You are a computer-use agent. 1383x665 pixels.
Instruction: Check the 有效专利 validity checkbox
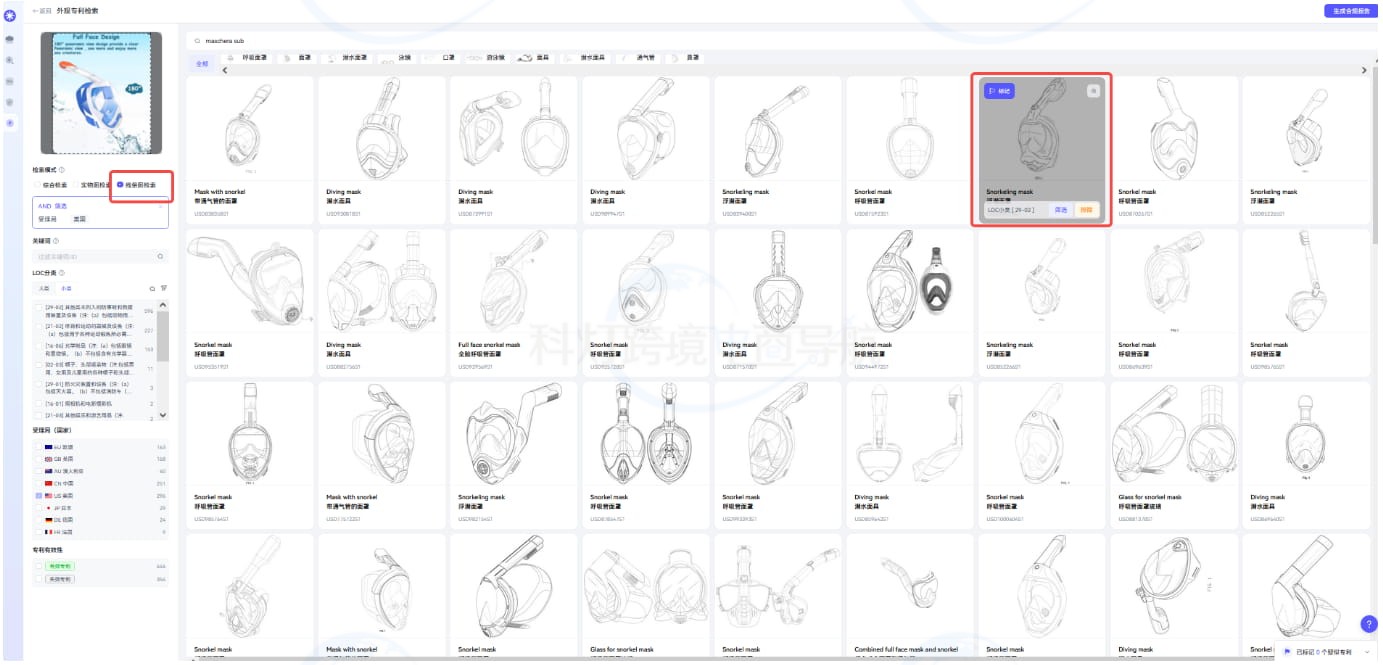pyautogui.click(x=38, y=566)
